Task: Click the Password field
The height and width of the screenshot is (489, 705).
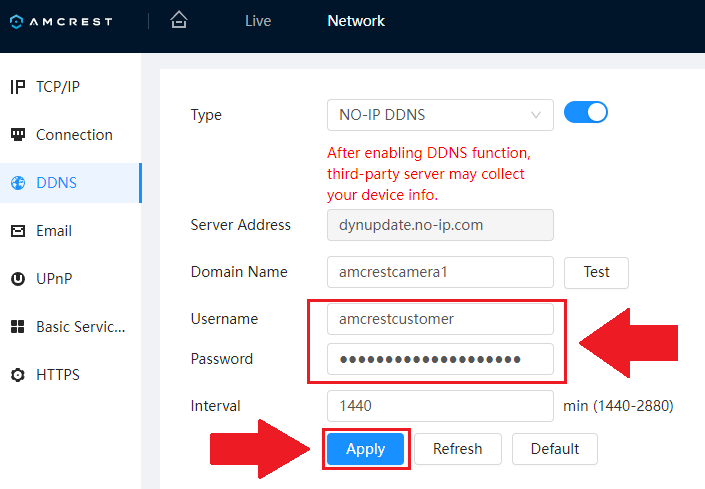Action: [x=440, y=359]
